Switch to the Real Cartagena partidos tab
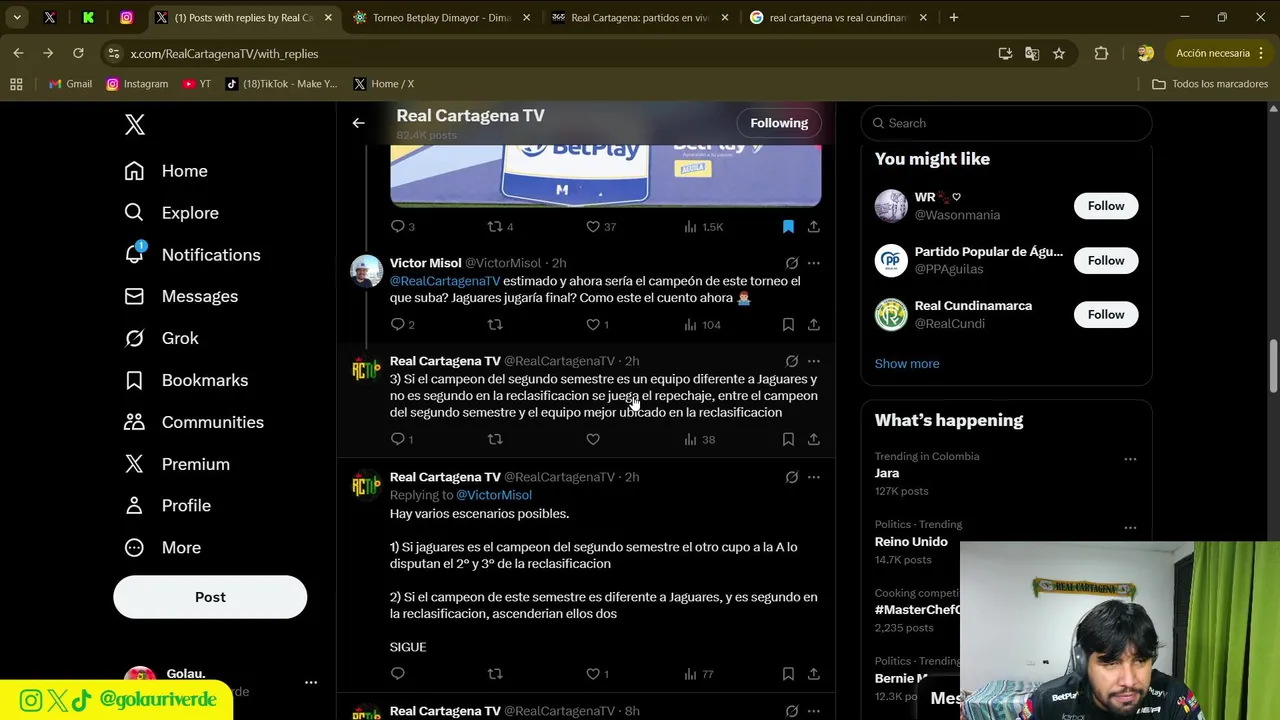Image resolution: width=1280 pixels, height=720 pixels. click(640, 17)
